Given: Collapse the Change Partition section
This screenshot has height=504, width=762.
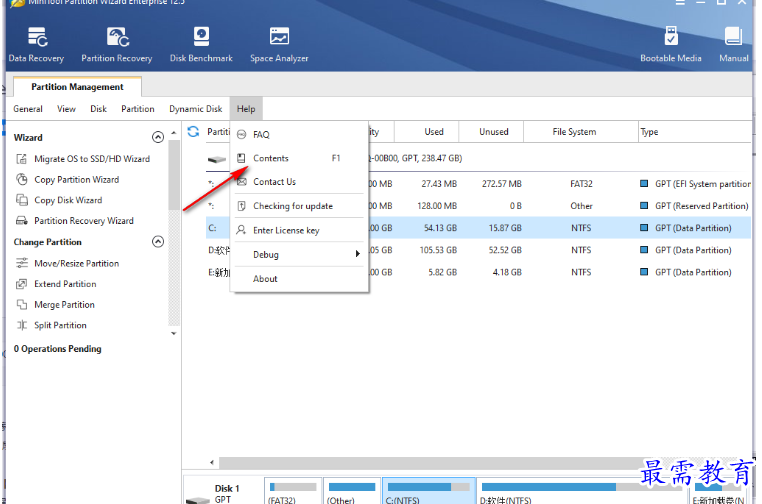Looking at the screenshot, I should (158, 242).
